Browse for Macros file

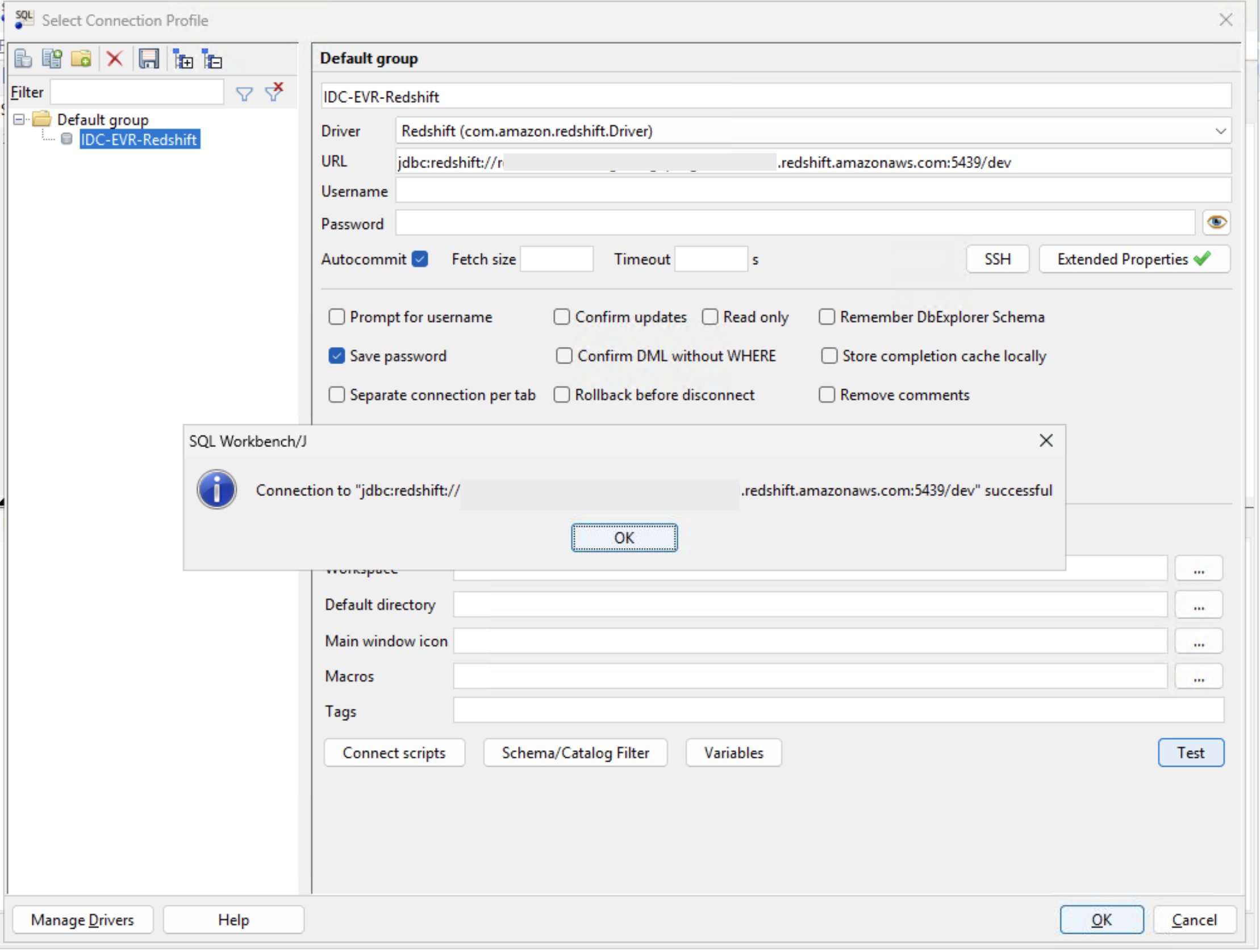[1199, 677]
